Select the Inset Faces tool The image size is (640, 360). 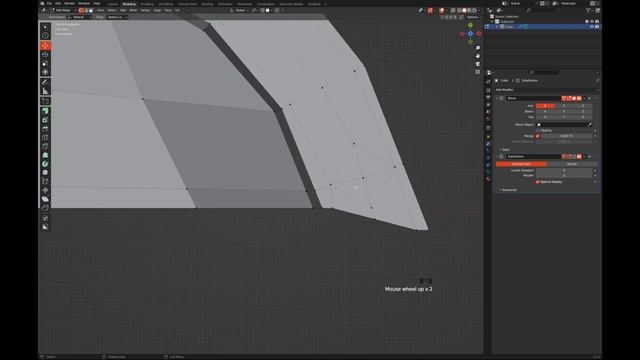coord(45,120)
